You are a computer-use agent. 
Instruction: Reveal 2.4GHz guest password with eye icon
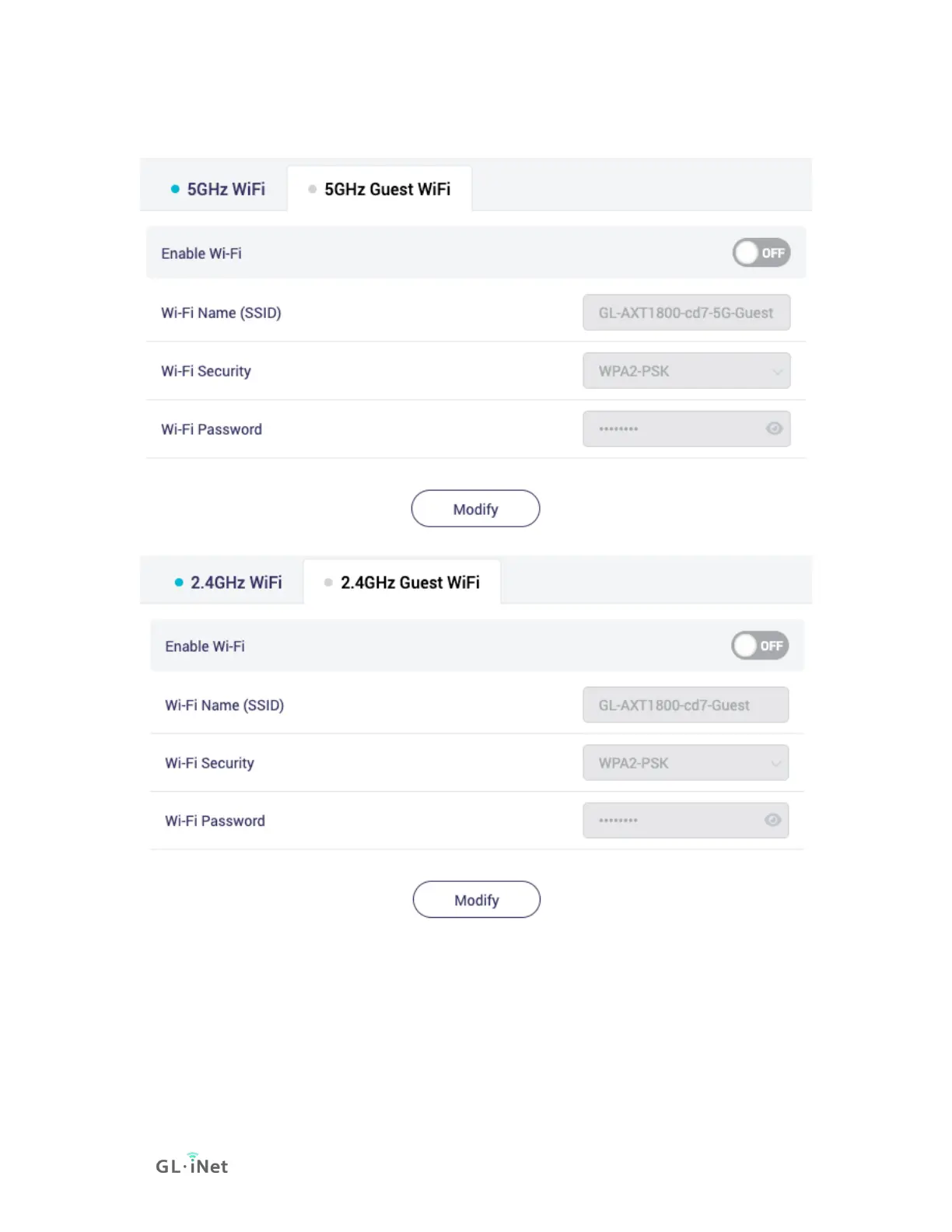(x=772, y=820)
